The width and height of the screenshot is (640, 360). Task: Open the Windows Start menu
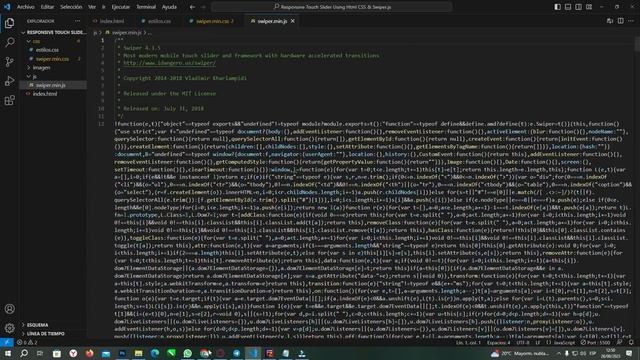click(7, 353)
